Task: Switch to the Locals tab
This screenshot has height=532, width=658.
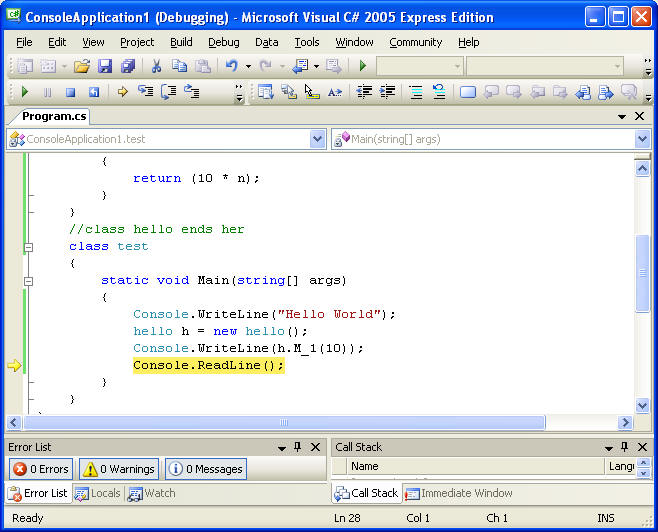Action: (98, 493)
